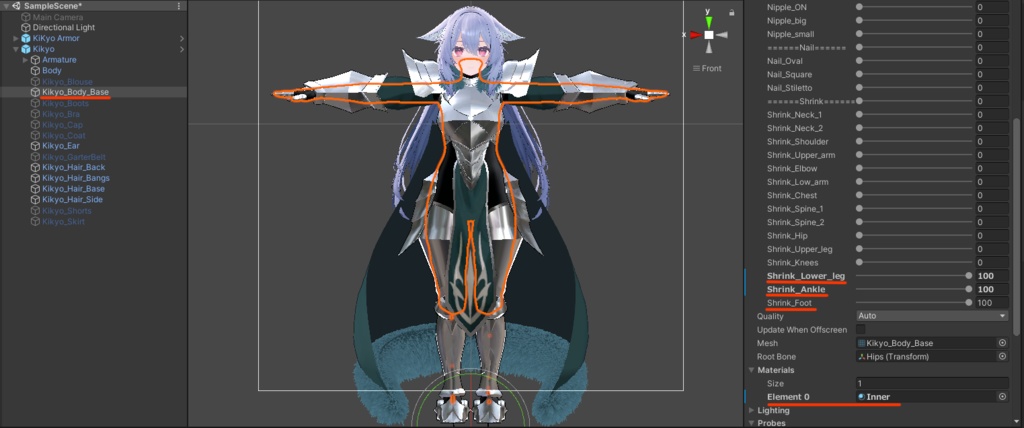The image size is (1024, 428).
Task: Click the Inner material in Element 0
Action: pyautogui.click(x=926, y=397)
